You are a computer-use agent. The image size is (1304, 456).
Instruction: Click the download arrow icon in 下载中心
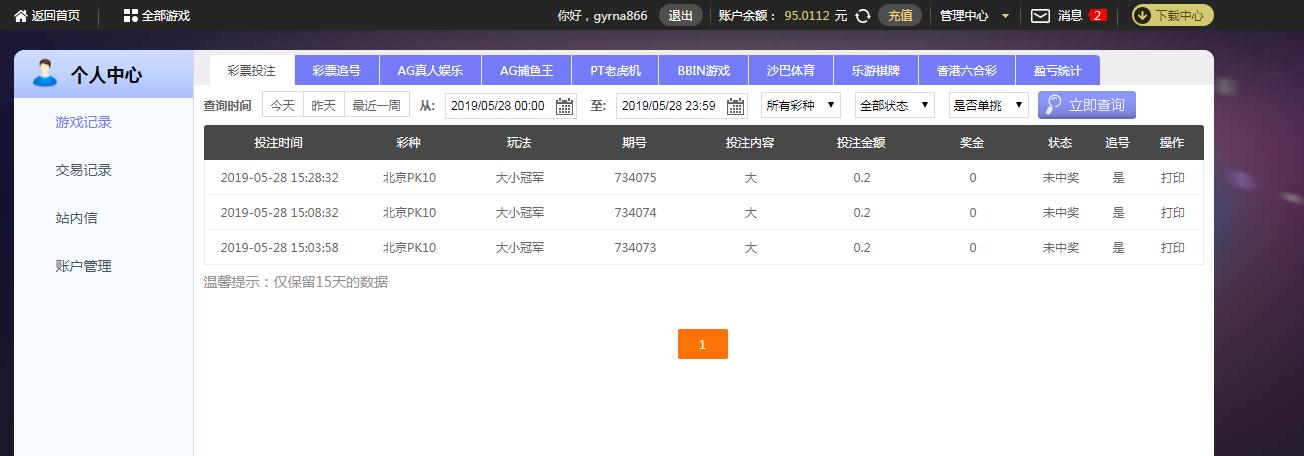pos(1142,15)
